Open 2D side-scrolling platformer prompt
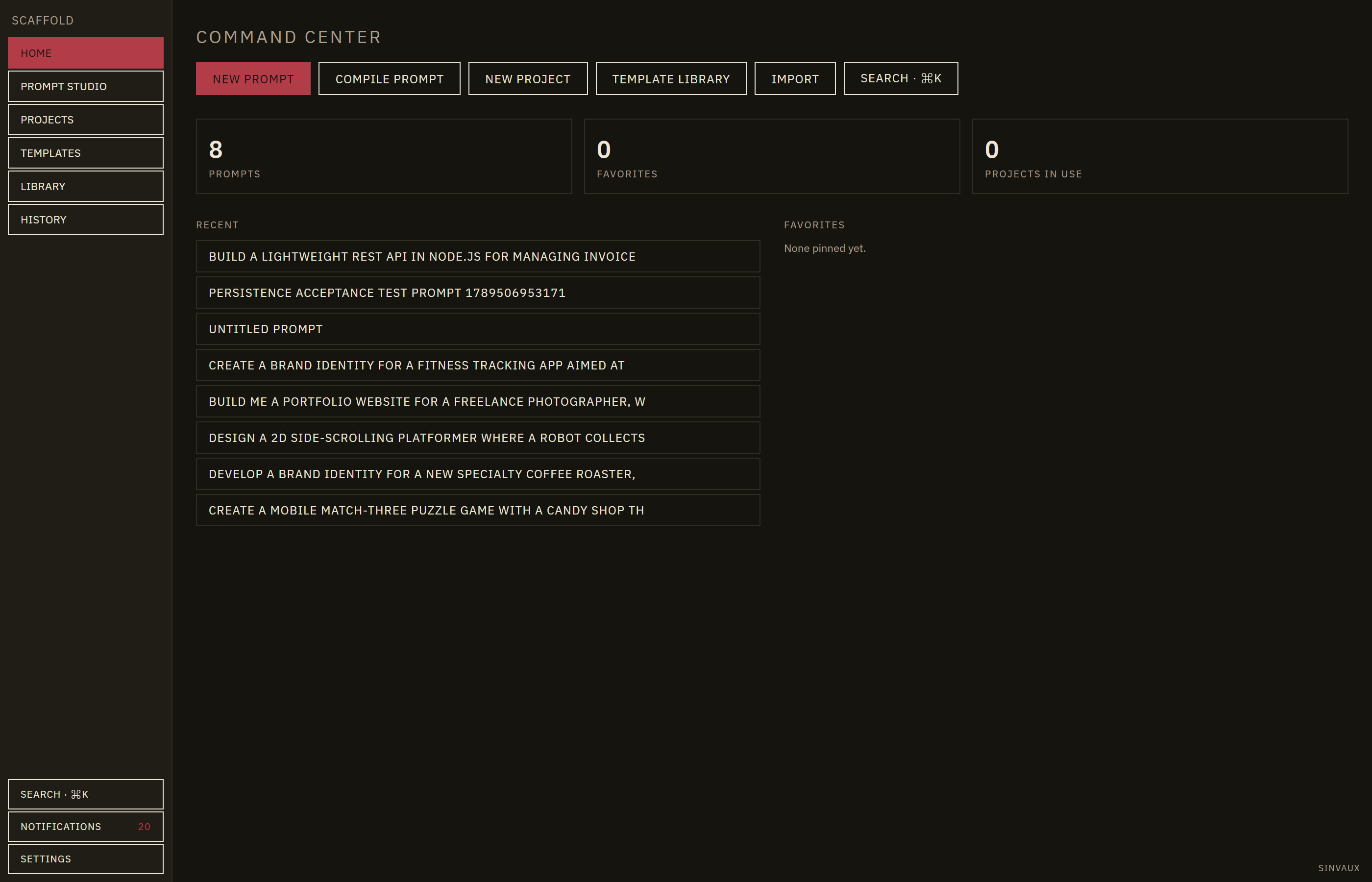 coord(478,438)
